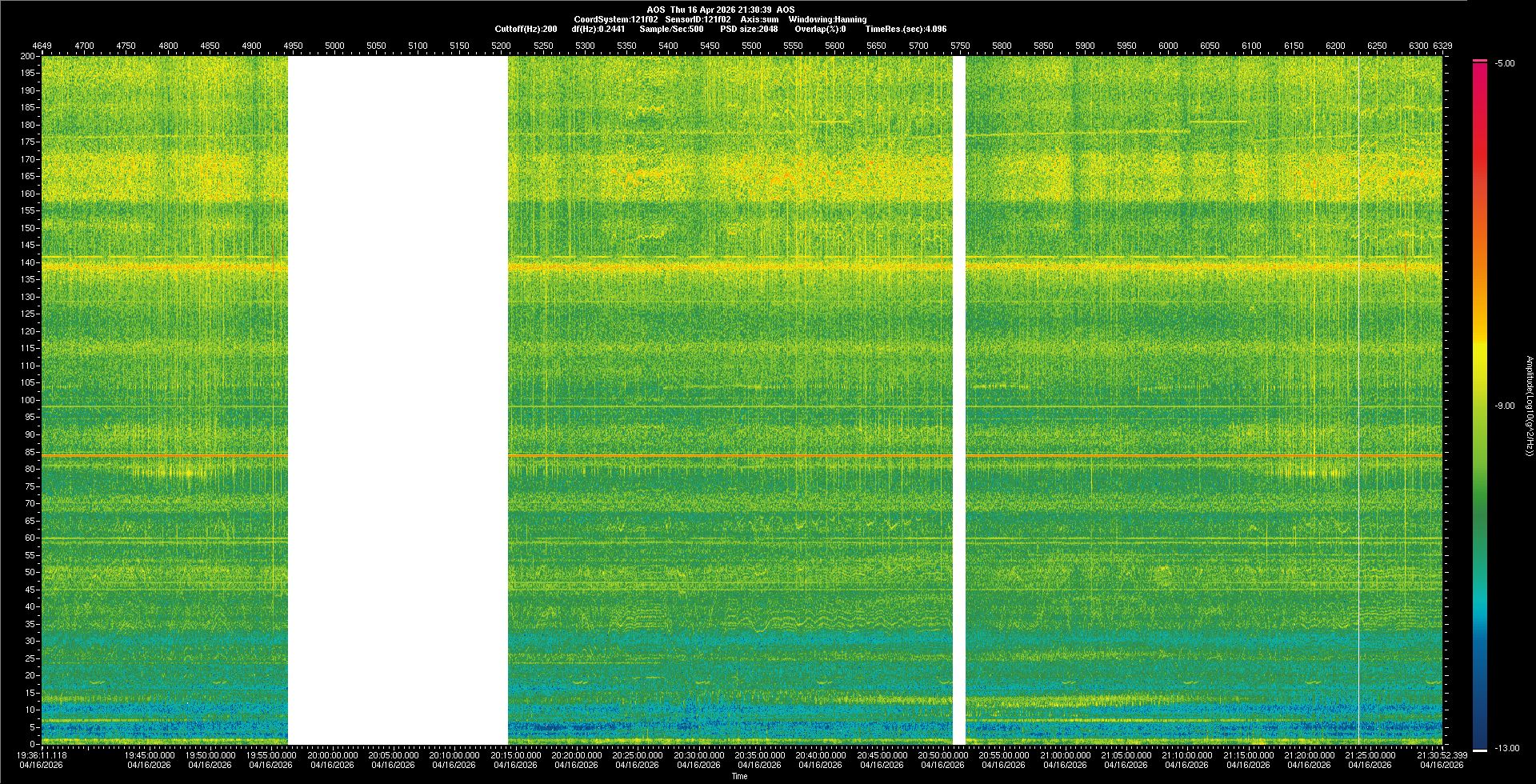This screenshot has width=1536, height=784.
Task: Click the TimeRes.(sec):4.096 label
Action: pyautogui.click(x=906, y=29)
